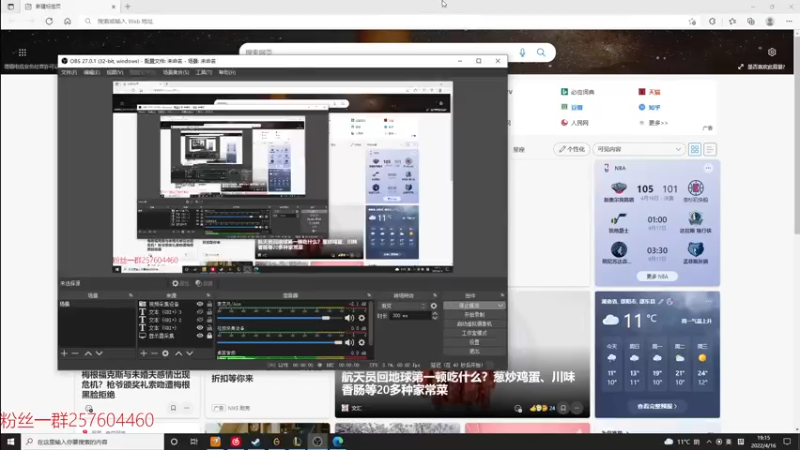Launch Steam from the taskbar
The image size is (800, 450).
256,441
